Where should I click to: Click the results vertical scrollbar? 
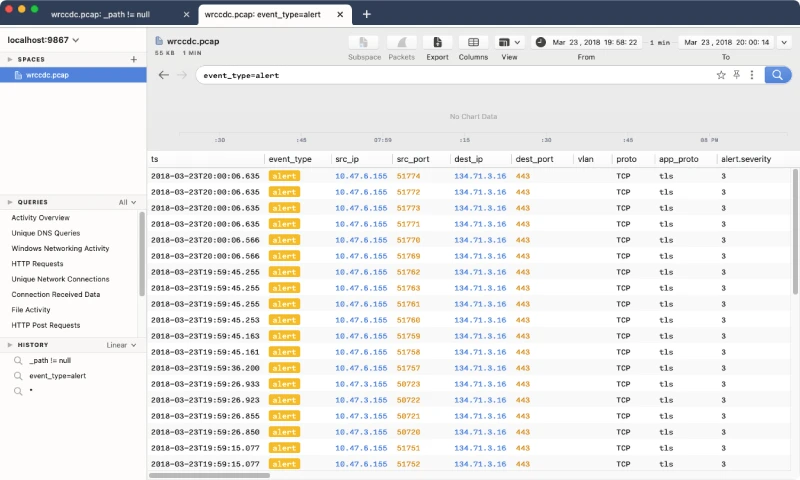coord(795,232)
